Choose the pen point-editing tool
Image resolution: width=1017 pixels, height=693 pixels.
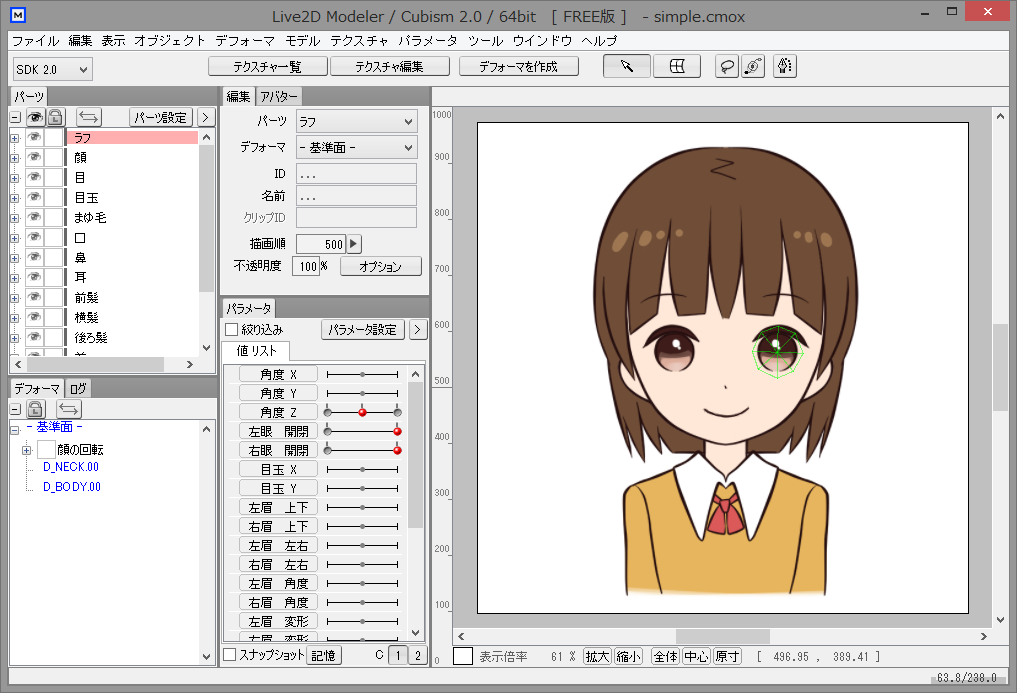click(785, 65)
